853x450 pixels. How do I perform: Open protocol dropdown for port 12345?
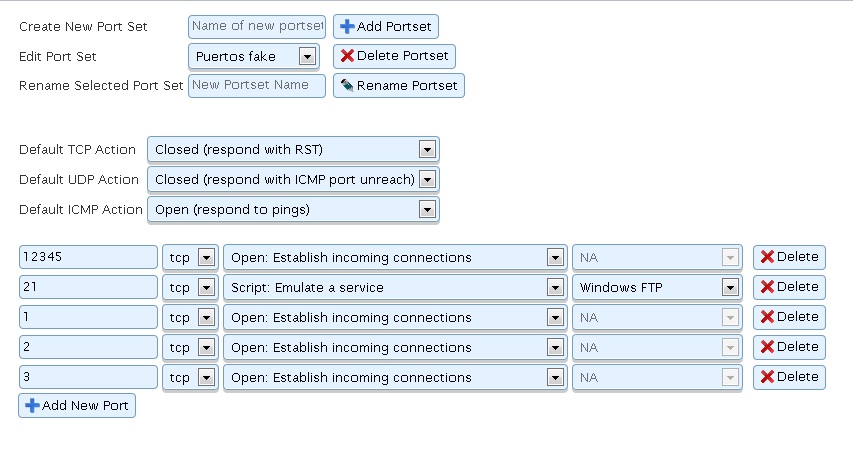point(190,258)
